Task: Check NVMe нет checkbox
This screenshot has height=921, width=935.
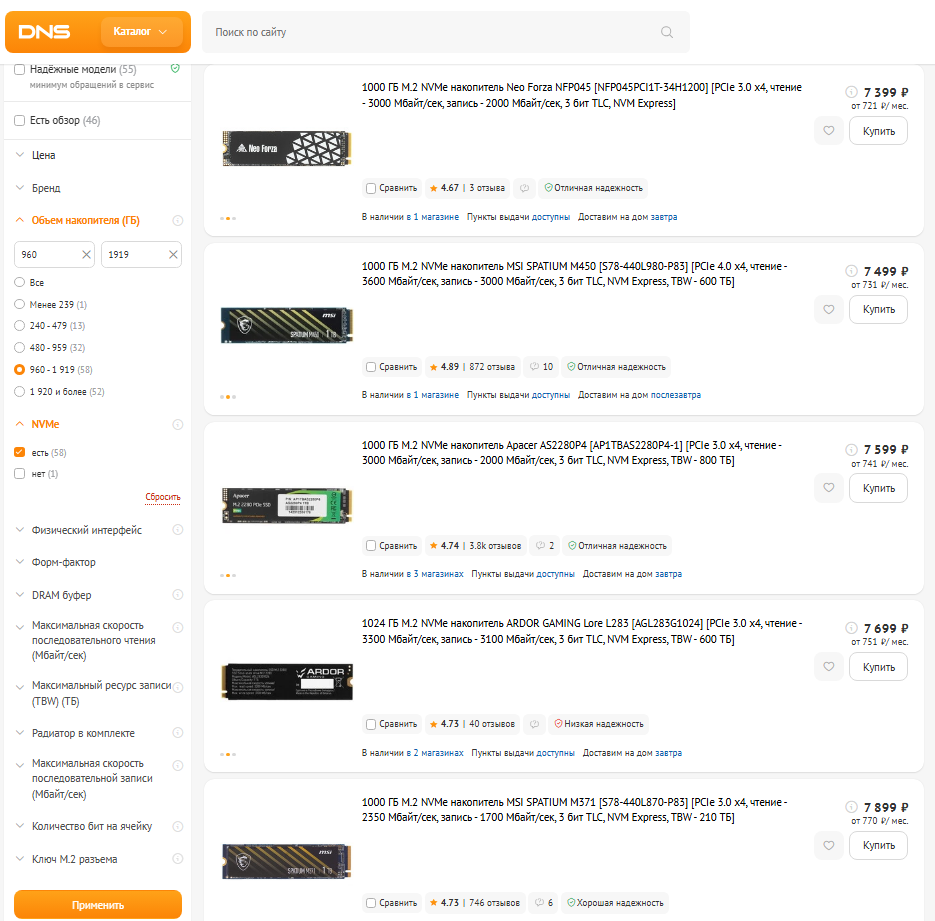Action: click(20, 474)
